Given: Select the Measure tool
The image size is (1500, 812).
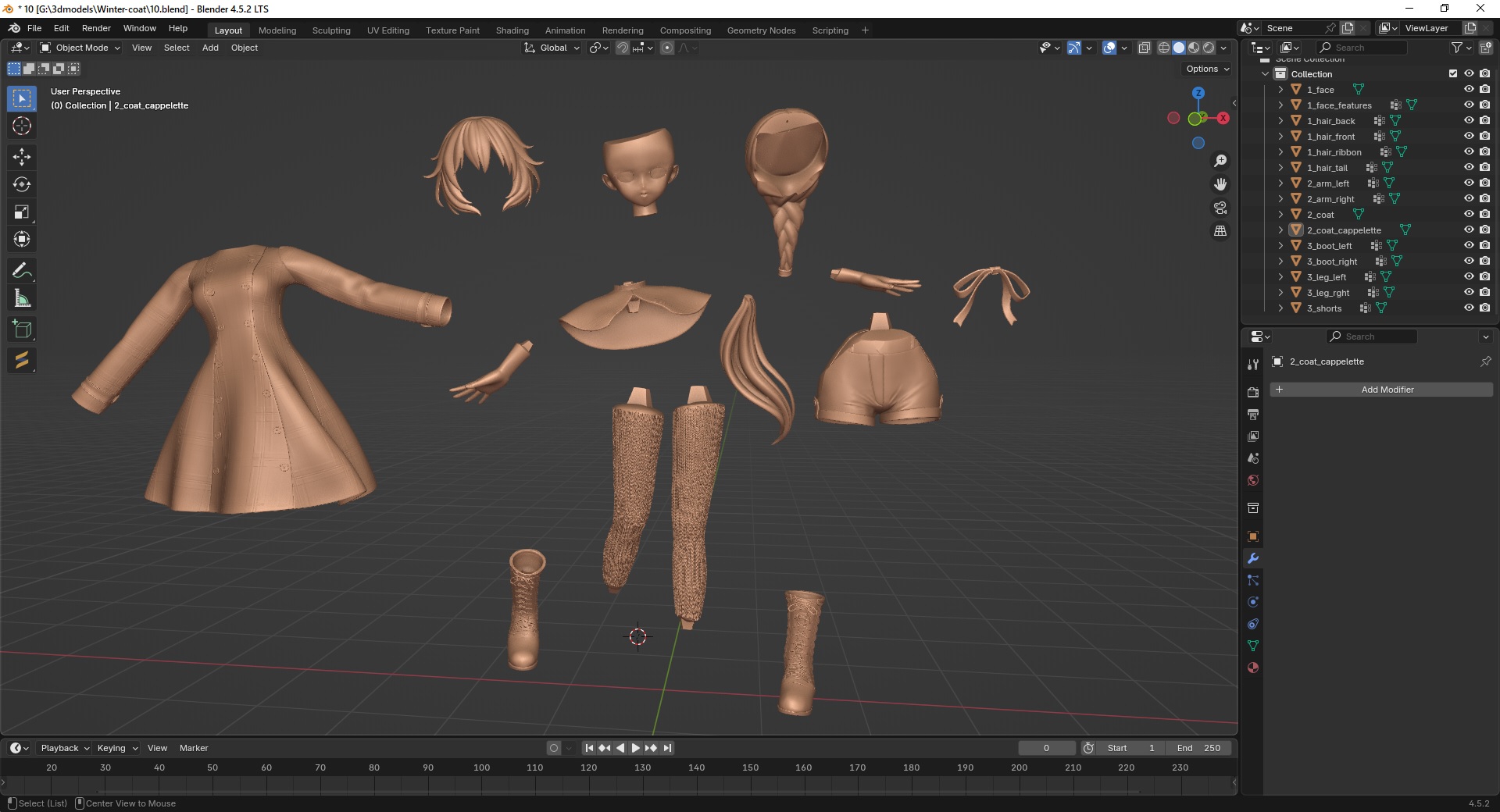Looking at the screenshot, I should click(22, 299).
